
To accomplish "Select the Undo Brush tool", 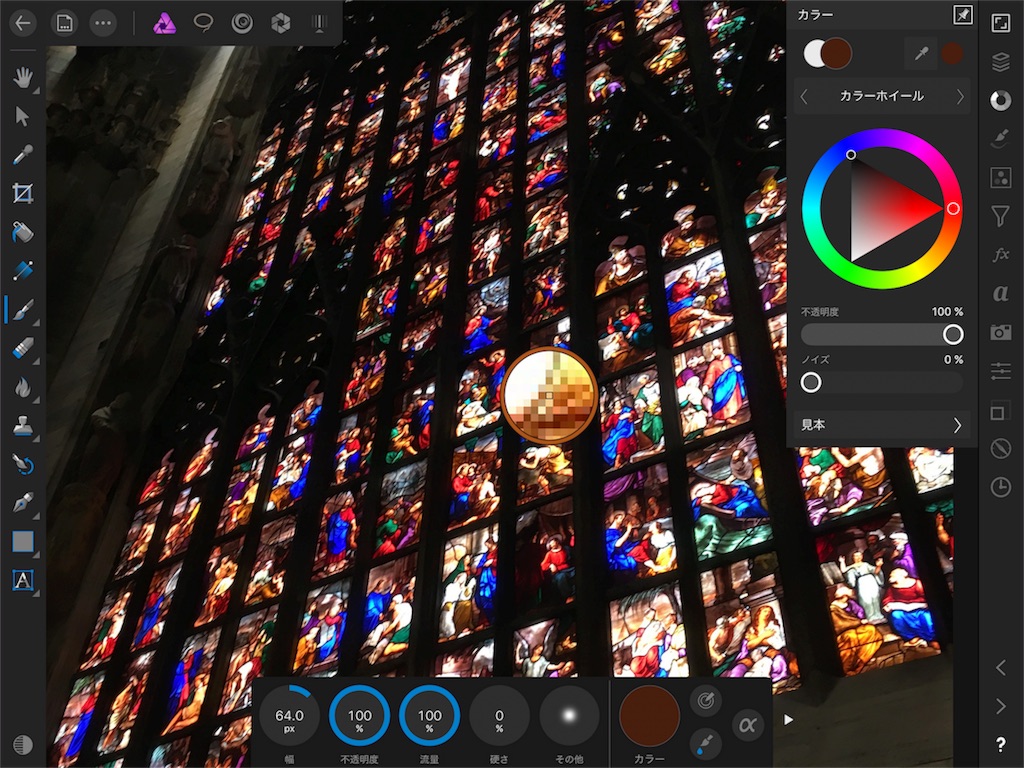I will pyautogui.click(x=23, y=464).
